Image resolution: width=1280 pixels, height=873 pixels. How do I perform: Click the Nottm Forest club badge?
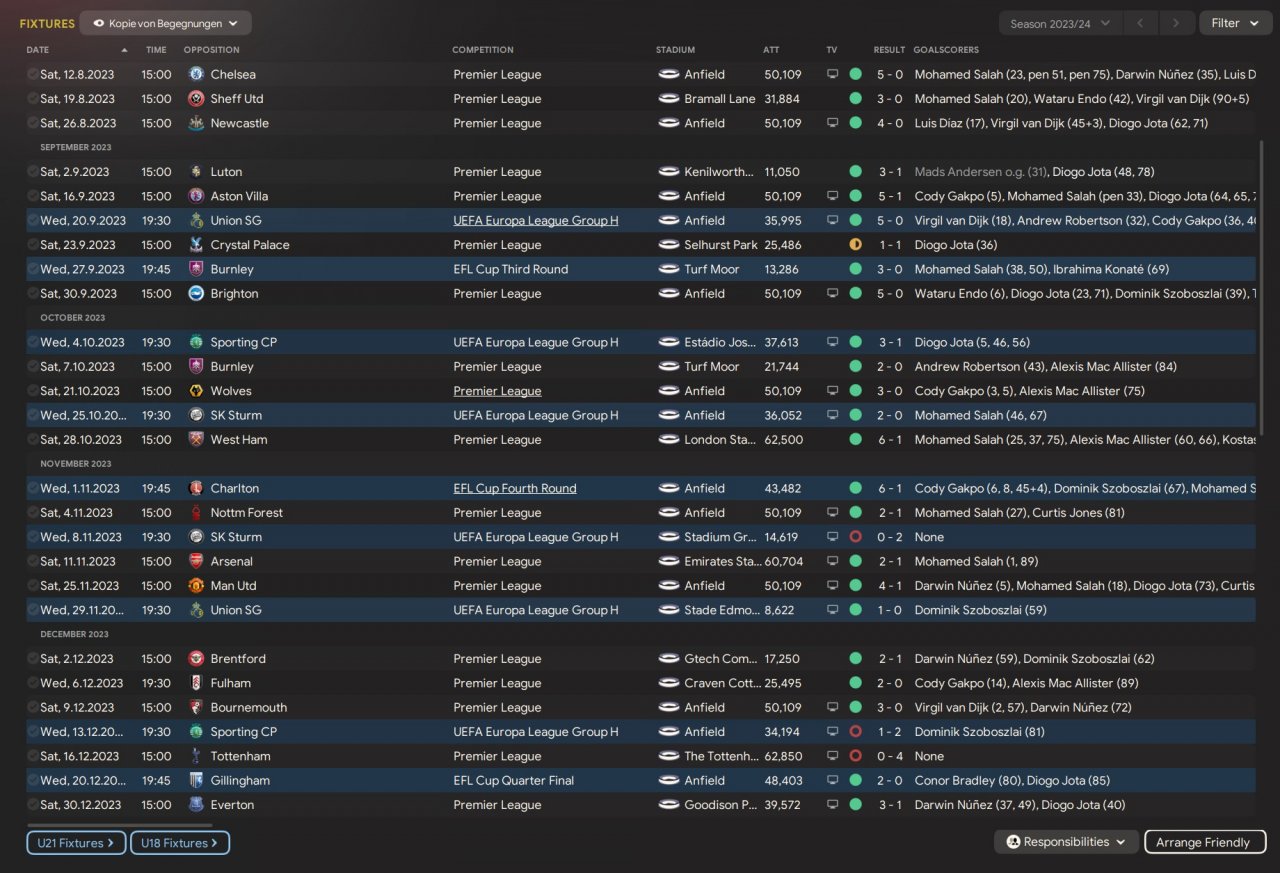tap(196, 513)
